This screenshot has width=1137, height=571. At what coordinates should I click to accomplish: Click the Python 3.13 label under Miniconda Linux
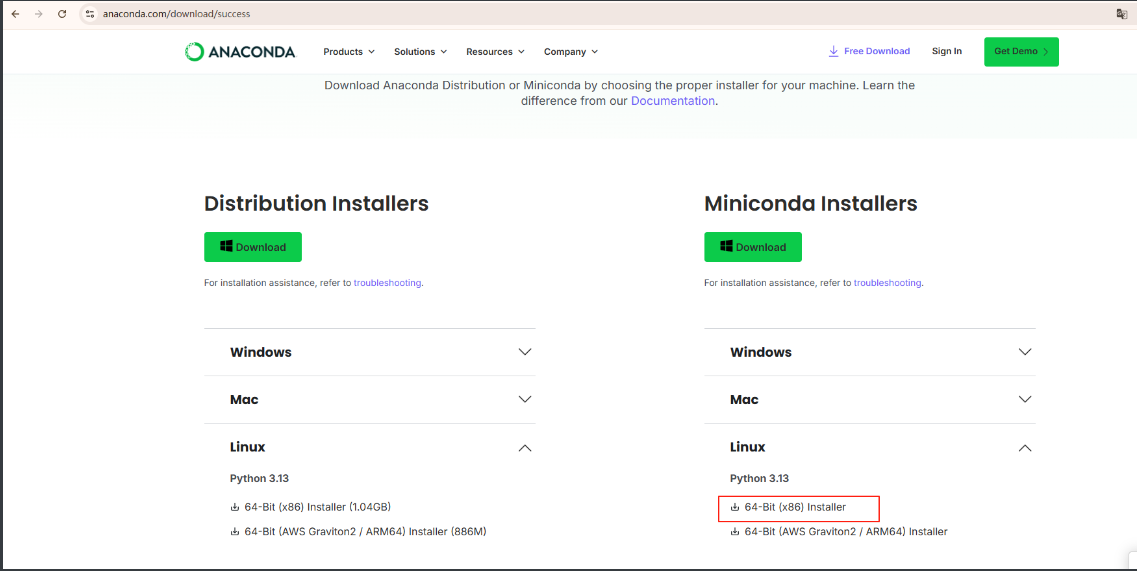759,479
